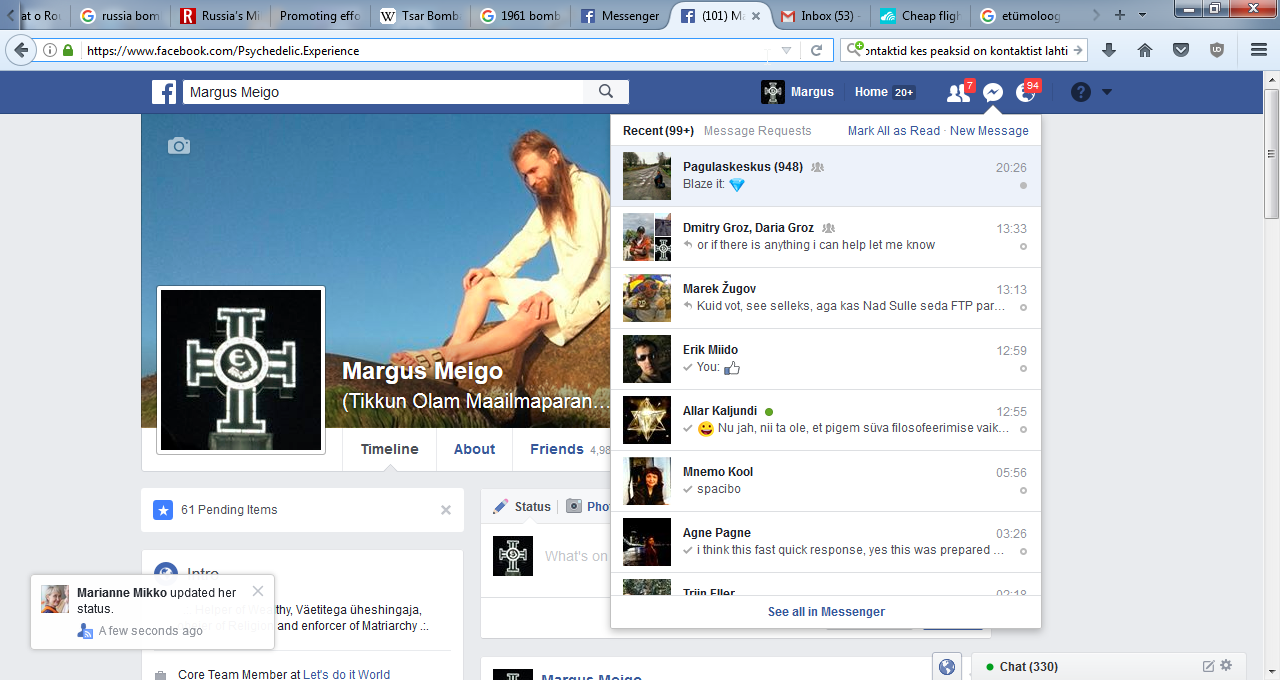
Task: Open URL bar history dropdown arrow
Action: point(787,50)
